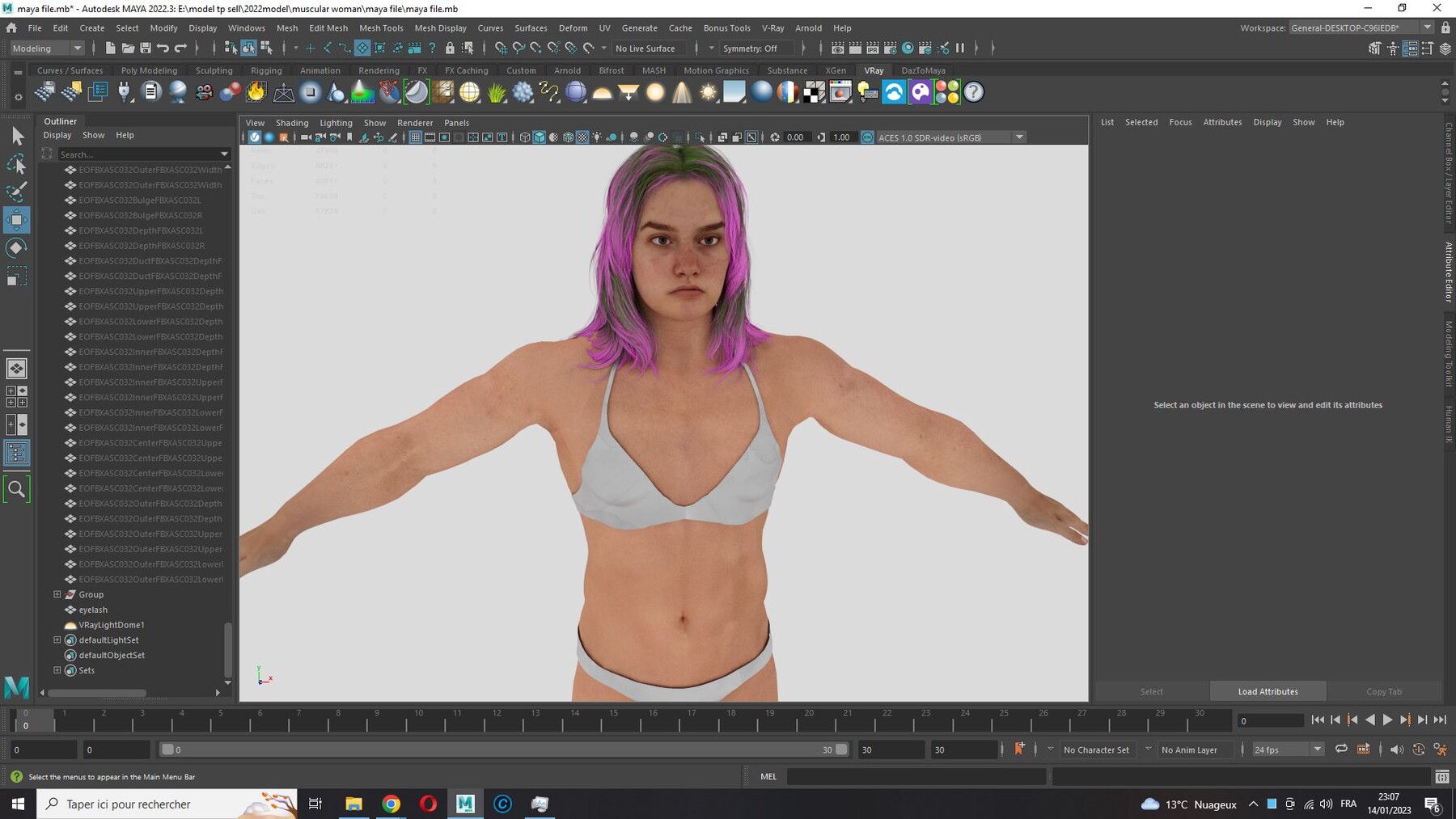Screen dimensions: 1456x819
Task: Open the Modeling menu set dropdown
Action: tap(47, 49)
